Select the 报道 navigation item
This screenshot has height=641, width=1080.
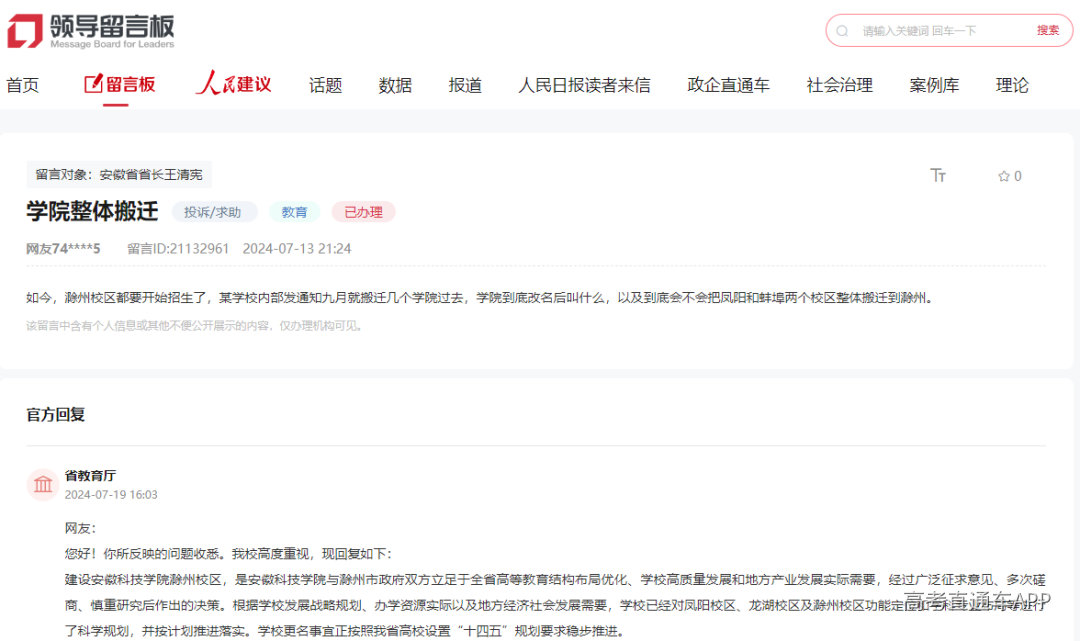(464, 86)
